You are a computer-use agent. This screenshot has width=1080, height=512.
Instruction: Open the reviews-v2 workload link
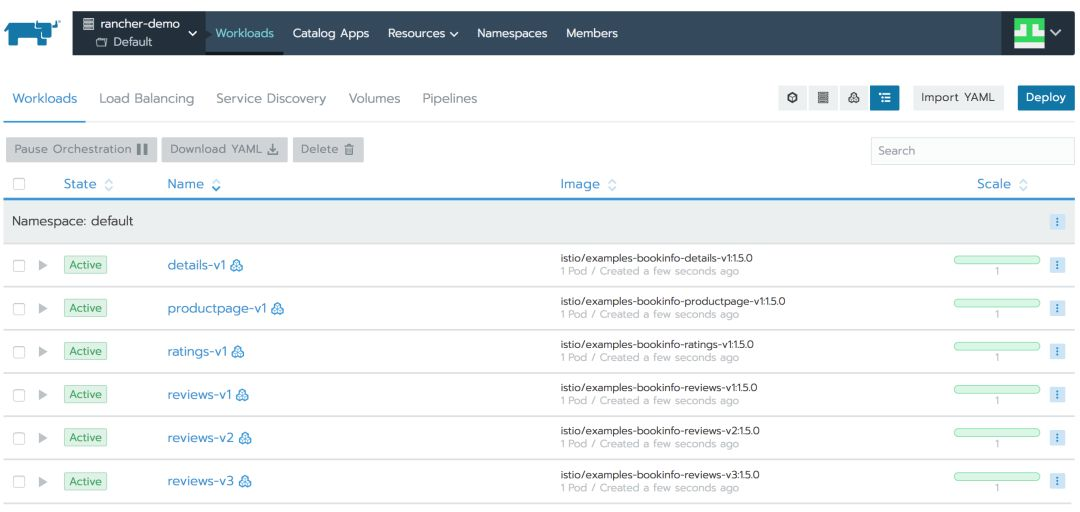(200, 438)
